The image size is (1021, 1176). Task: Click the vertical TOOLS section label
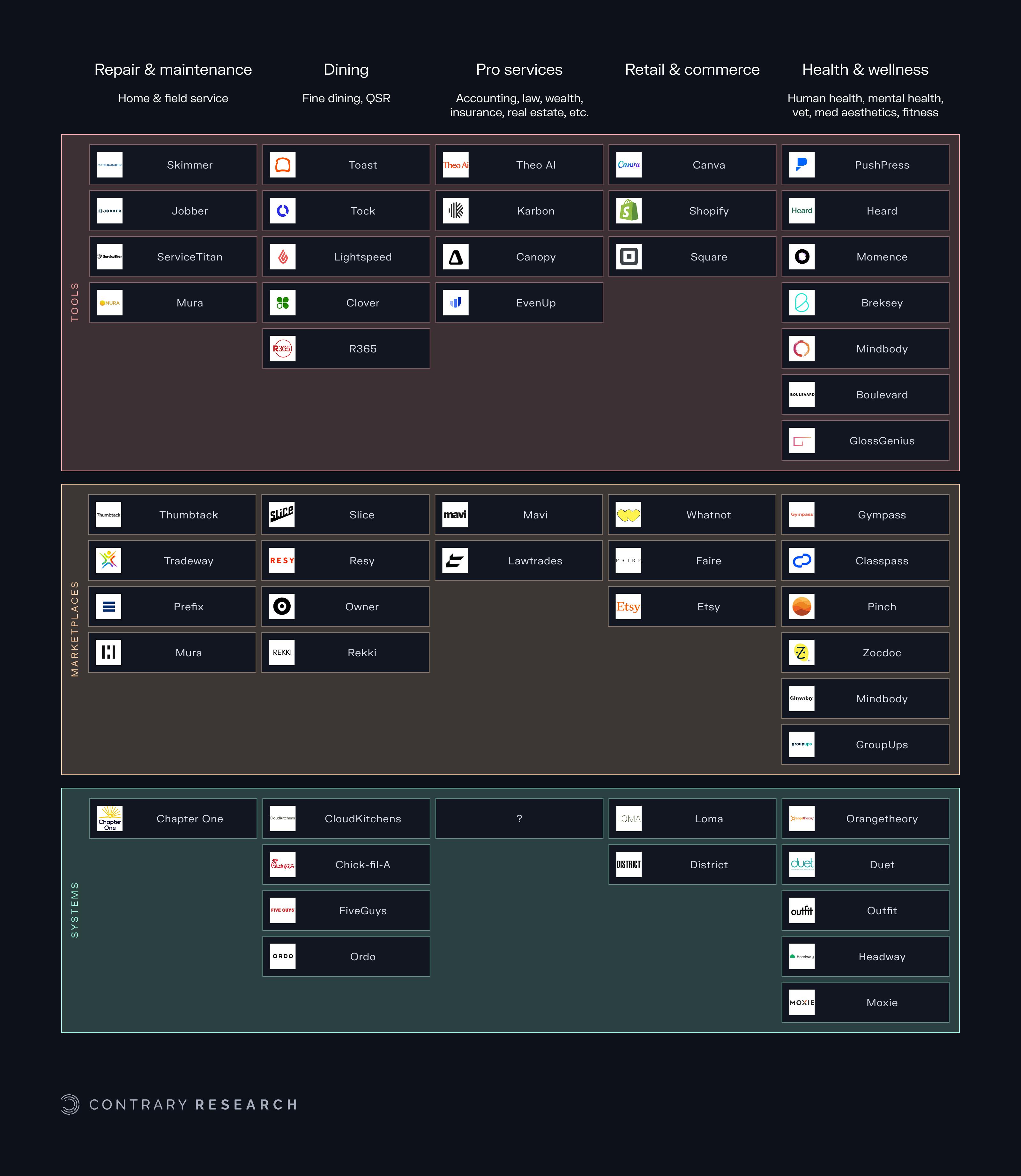point(75,302)
